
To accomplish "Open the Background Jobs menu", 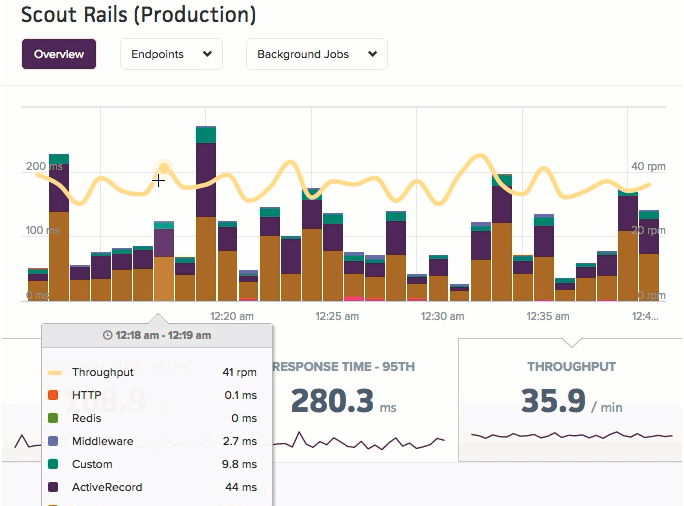I will [317, 54].
